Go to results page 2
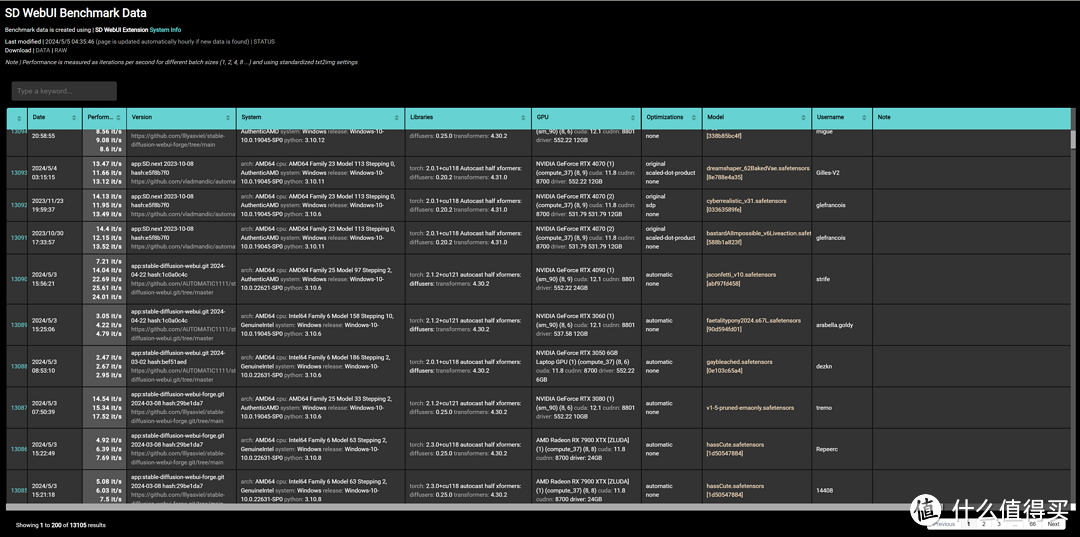This screenshot has height=537, width=1080. tap(983, 524)
